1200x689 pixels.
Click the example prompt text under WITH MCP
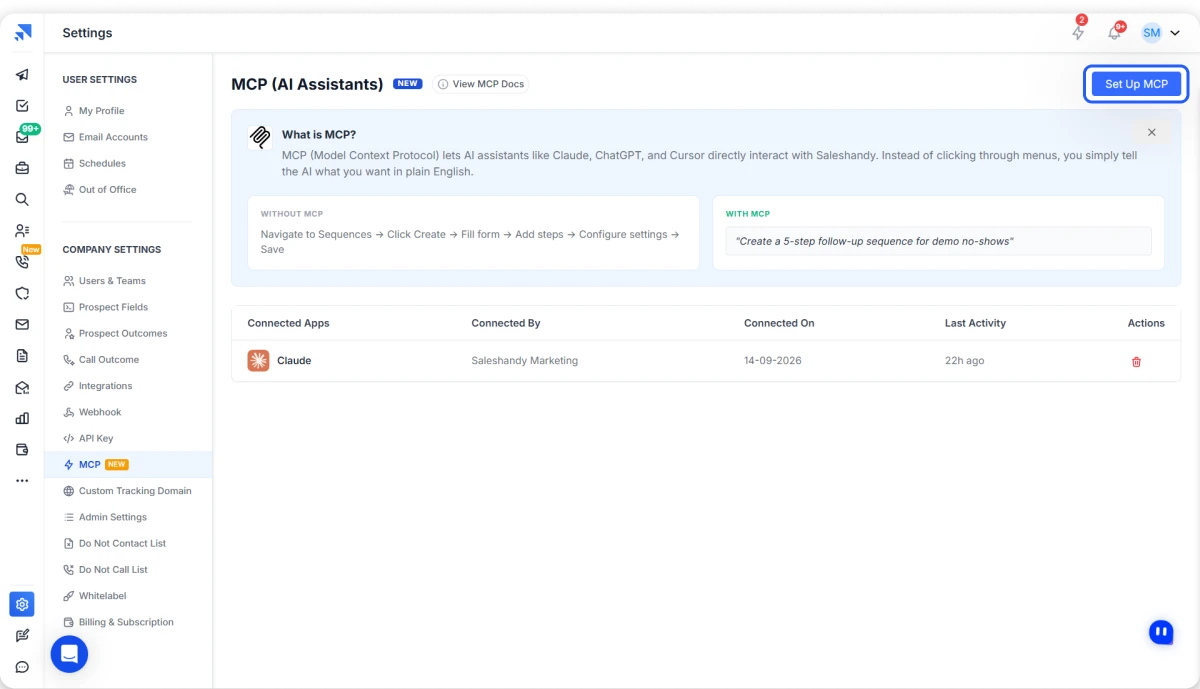point(874,241)
